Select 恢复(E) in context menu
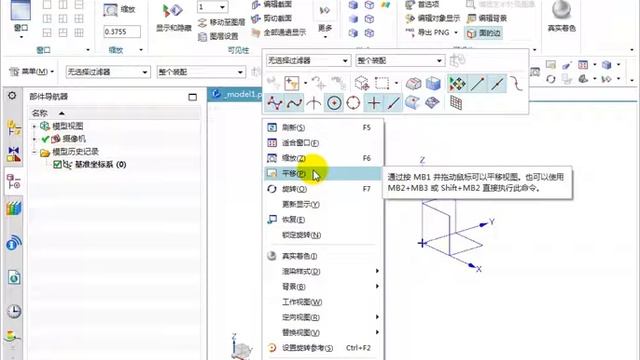 pyautogui.click(x=322, y=220)
